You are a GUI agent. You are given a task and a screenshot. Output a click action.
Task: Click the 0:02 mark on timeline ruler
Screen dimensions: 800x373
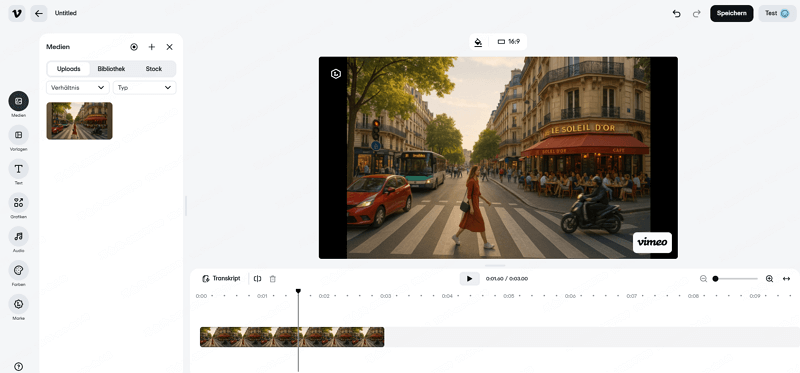click(324, 296)
